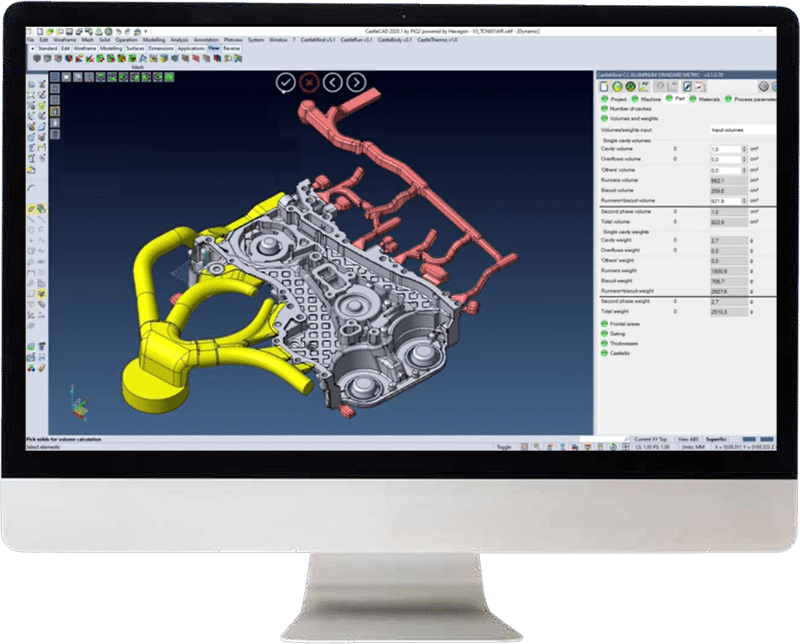This screenshot has height=644, width=800.
Task: Collapse the Volumes and weights section
Action: 604,118
